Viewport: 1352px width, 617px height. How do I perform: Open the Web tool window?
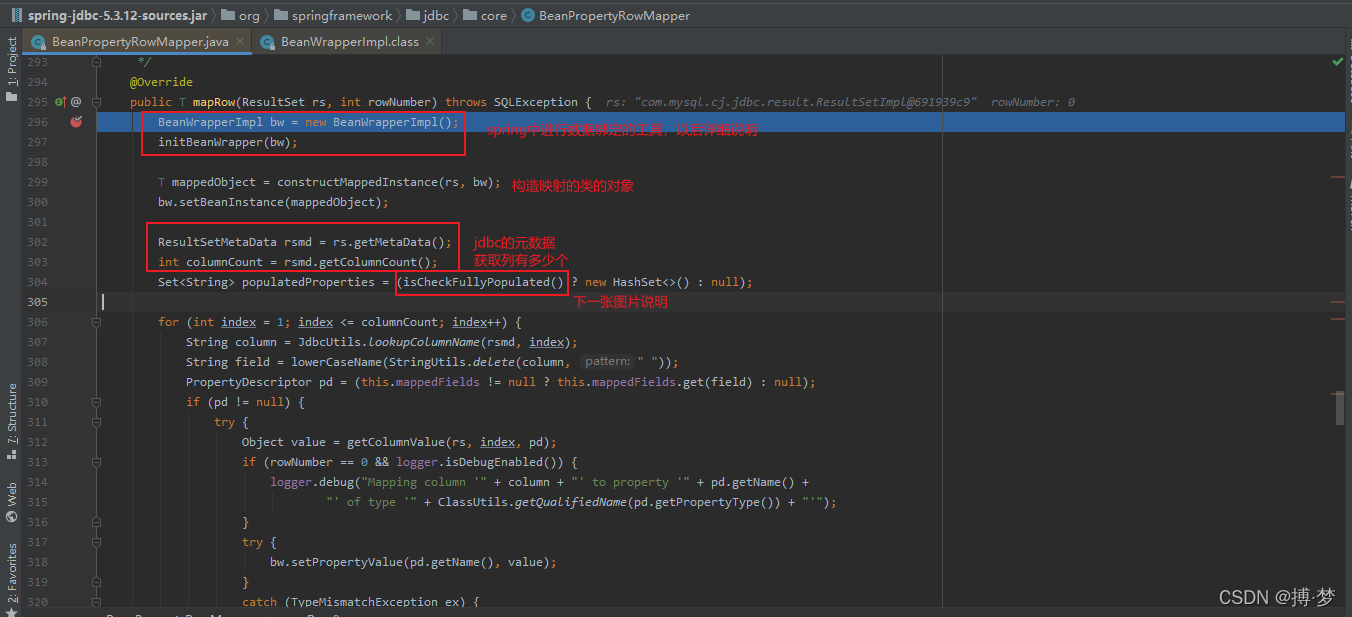11,502
